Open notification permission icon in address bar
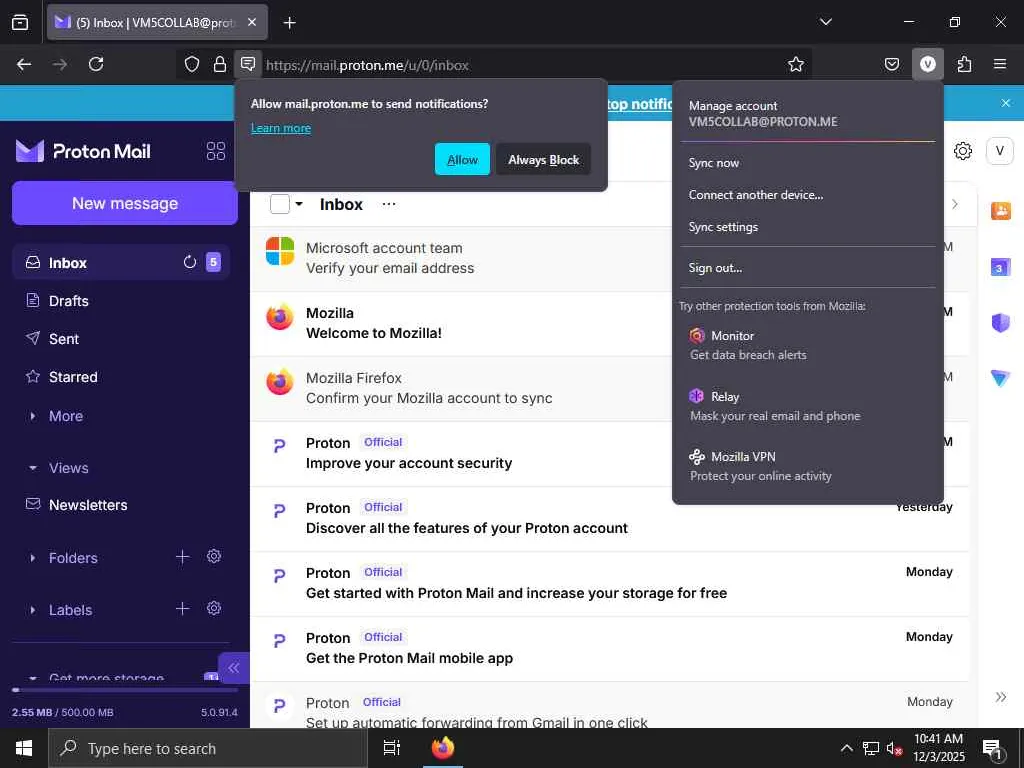Screen dimensions: 1024x768 pos(248,64)
